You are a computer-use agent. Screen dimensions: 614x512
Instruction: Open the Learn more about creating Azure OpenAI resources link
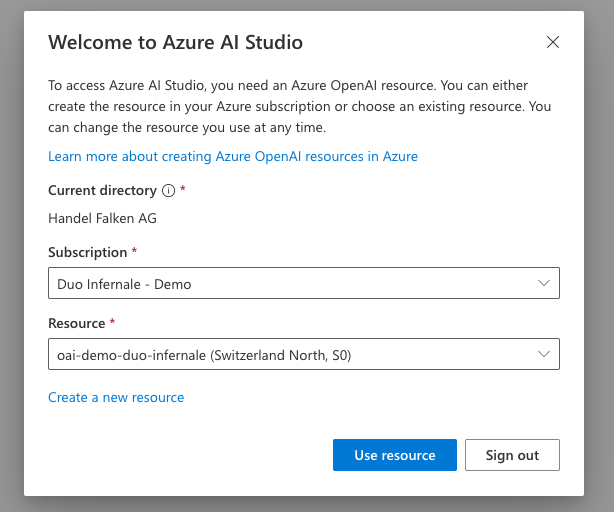pos(233,156)
